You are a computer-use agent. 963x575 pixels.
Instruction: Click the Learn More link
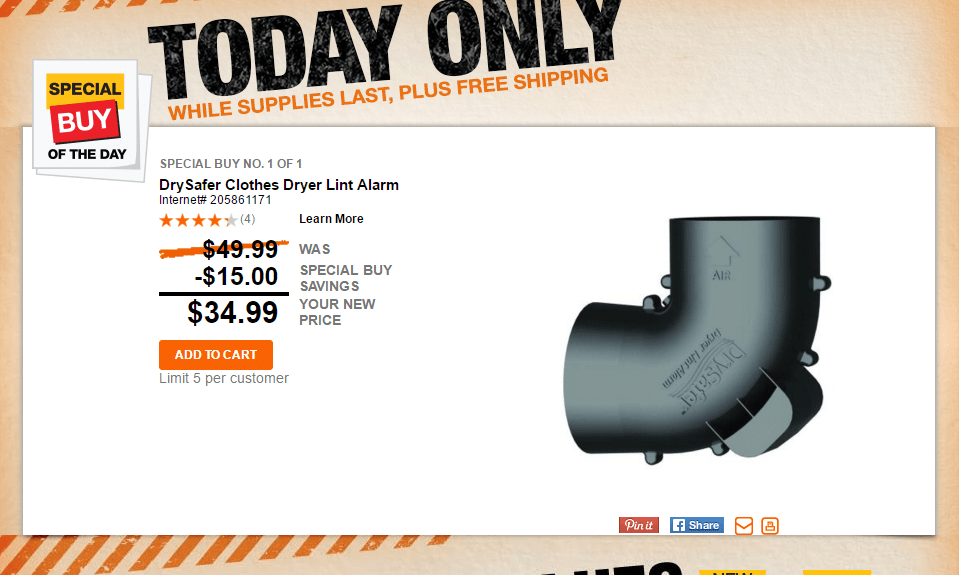(331, 219)
